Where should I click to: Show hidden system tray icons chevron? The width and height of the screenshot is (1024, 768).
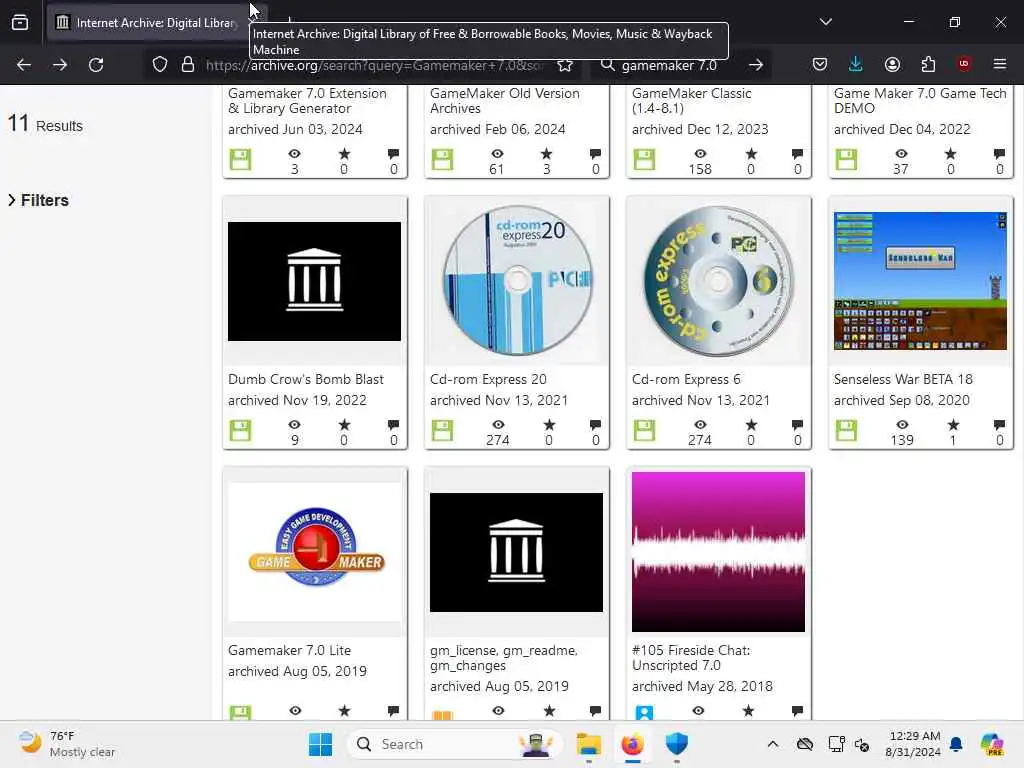point(773,744)
